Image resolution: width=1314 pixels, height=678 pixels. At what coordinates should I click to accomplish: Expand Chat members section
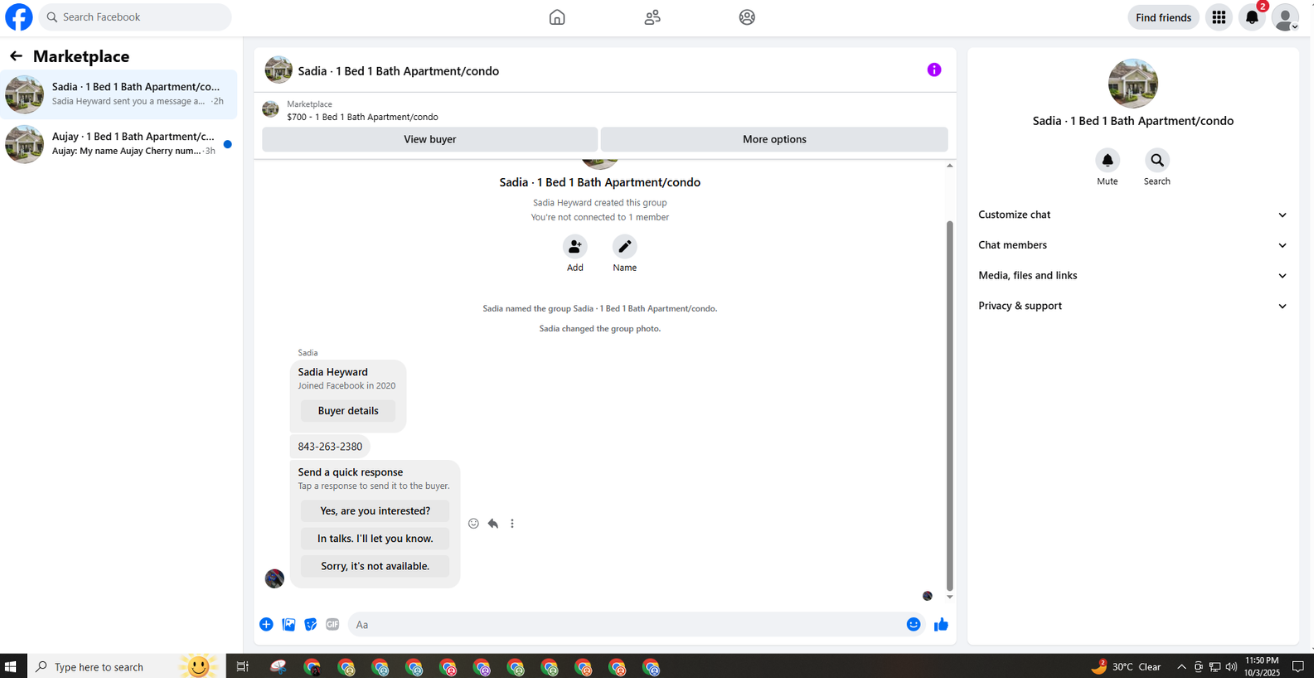(x=1133, y=245)
